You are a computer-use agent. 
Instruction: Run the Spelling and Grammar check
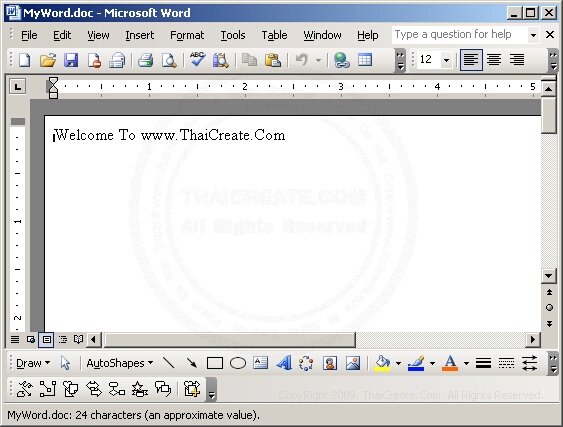197,59
